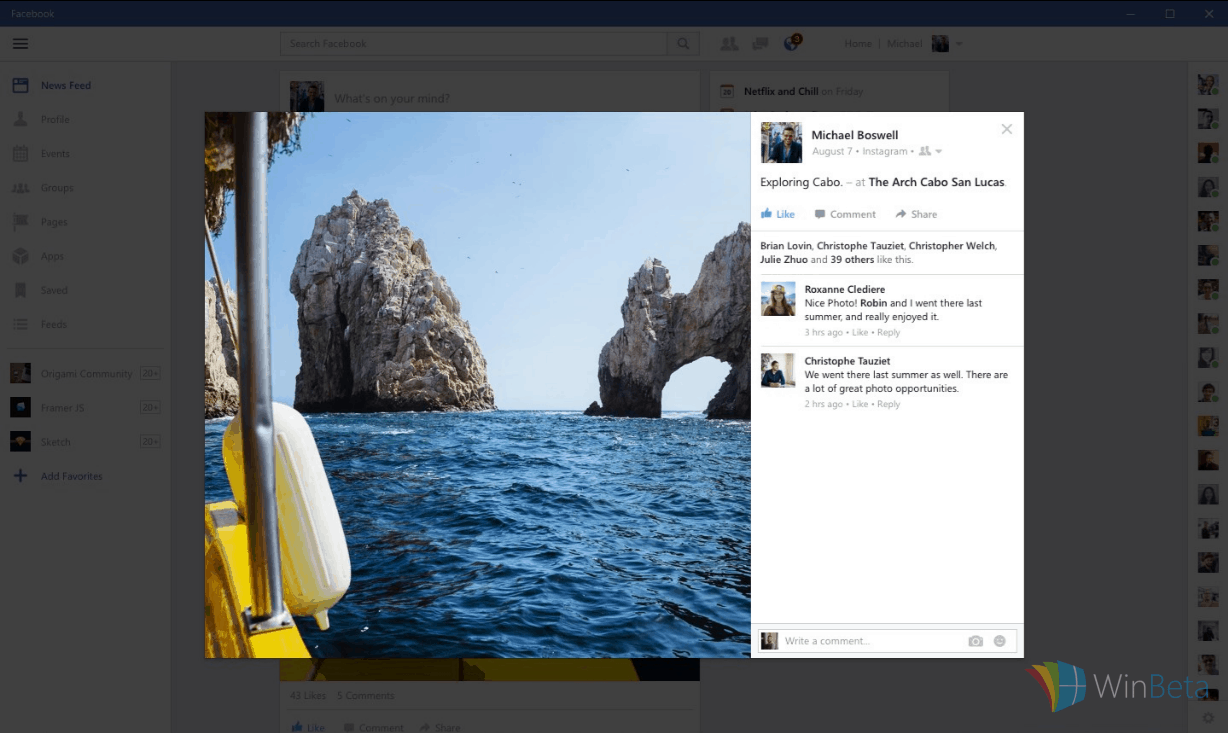Open chat settings gear icon
The height and width of the screenshot is (733, 1228).
pyautogui.click(x=1208, y=718)
